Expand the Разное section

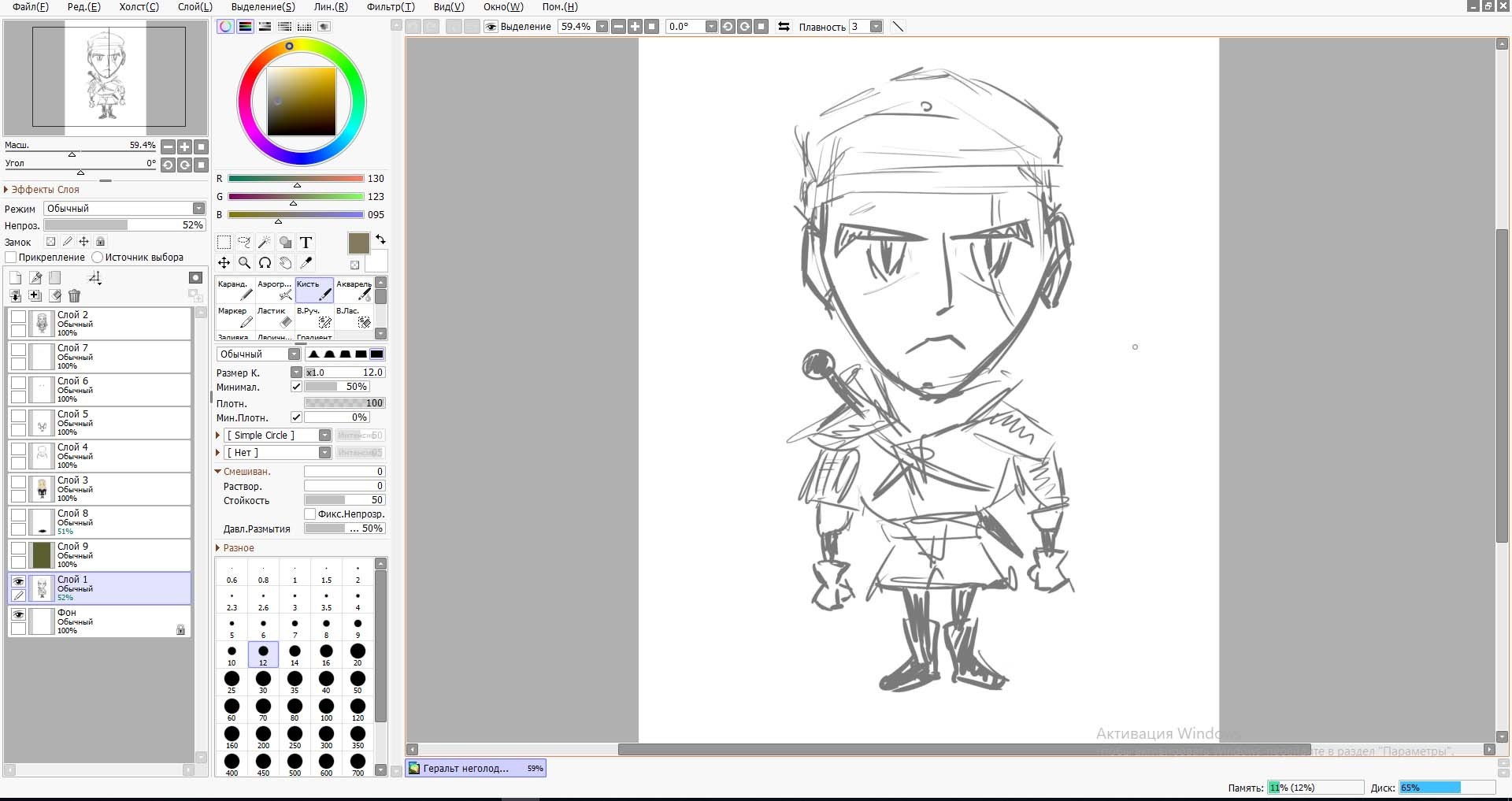[x=235, y=548]
